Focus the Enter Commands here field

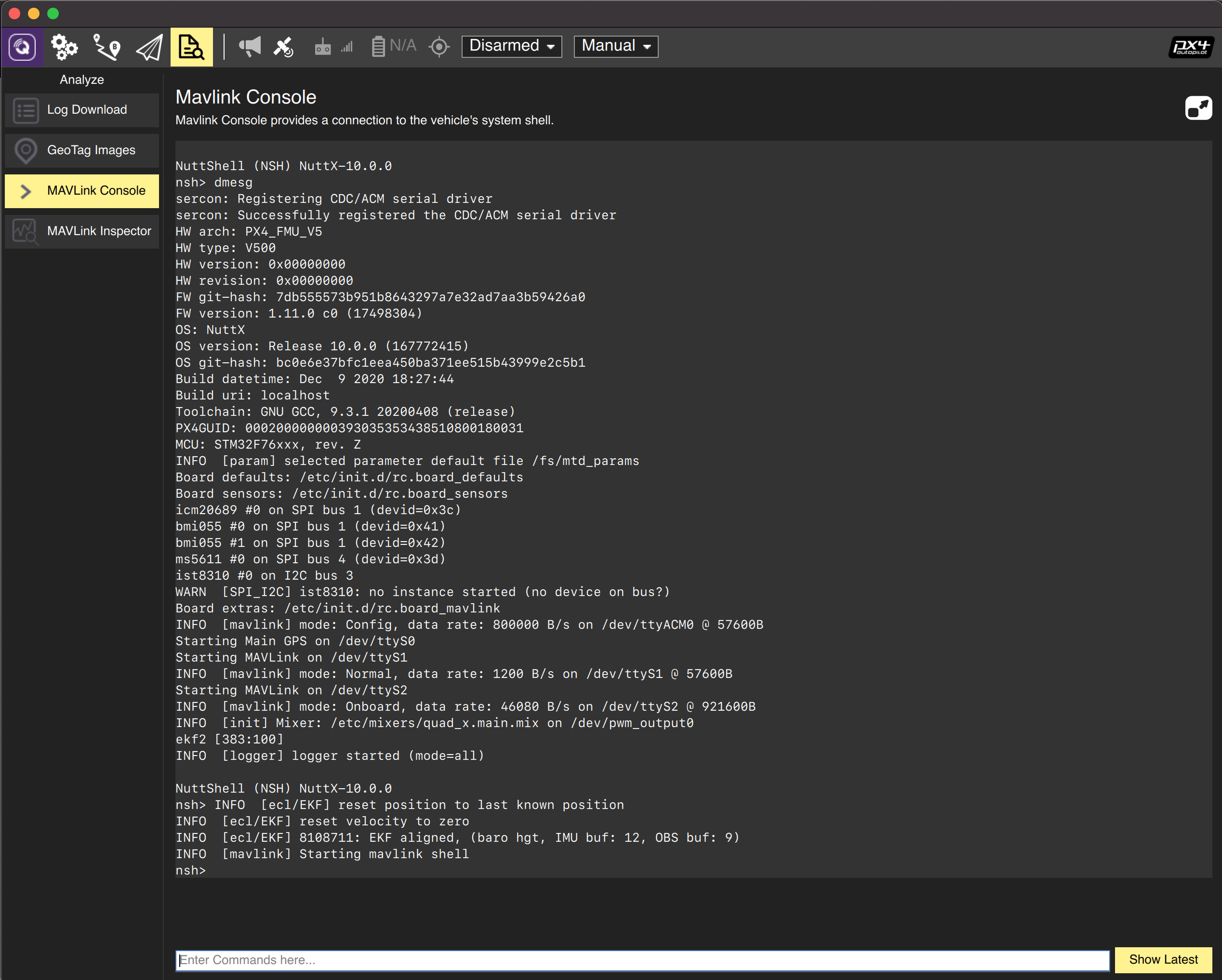642,960
